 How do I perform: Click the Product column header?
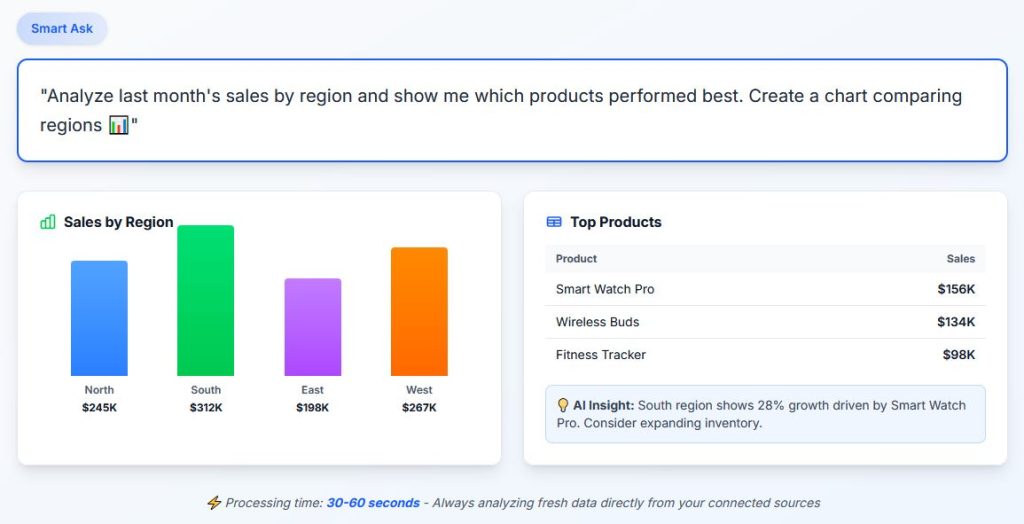pyautogui.click(x=577, y=259)
